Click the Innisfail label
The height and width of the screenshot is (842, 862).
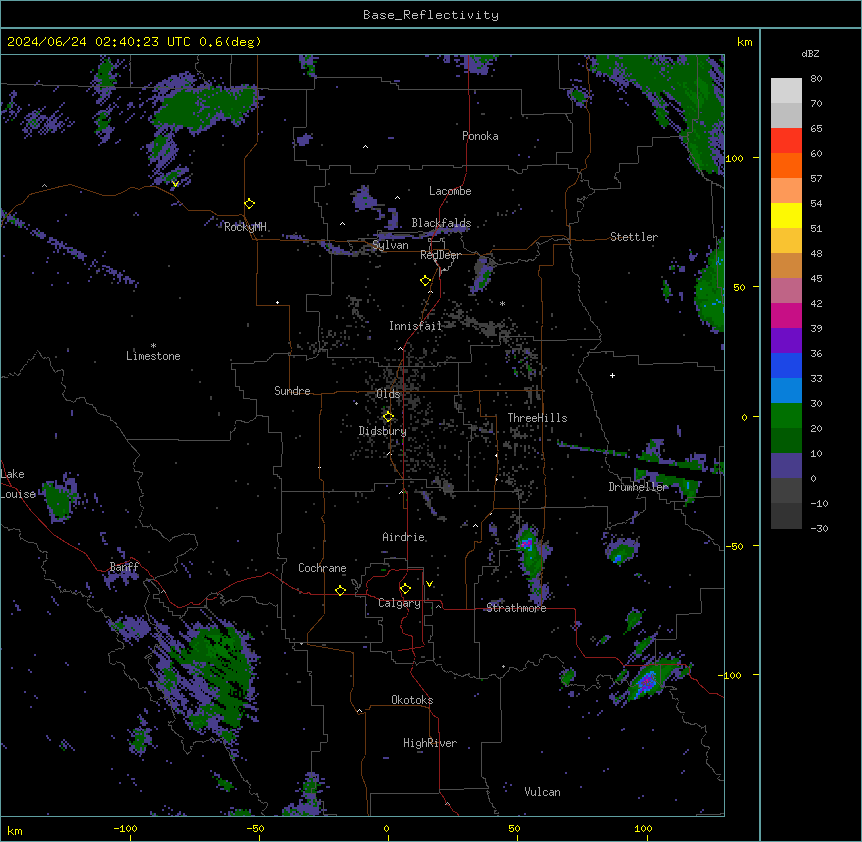[415, 326]
